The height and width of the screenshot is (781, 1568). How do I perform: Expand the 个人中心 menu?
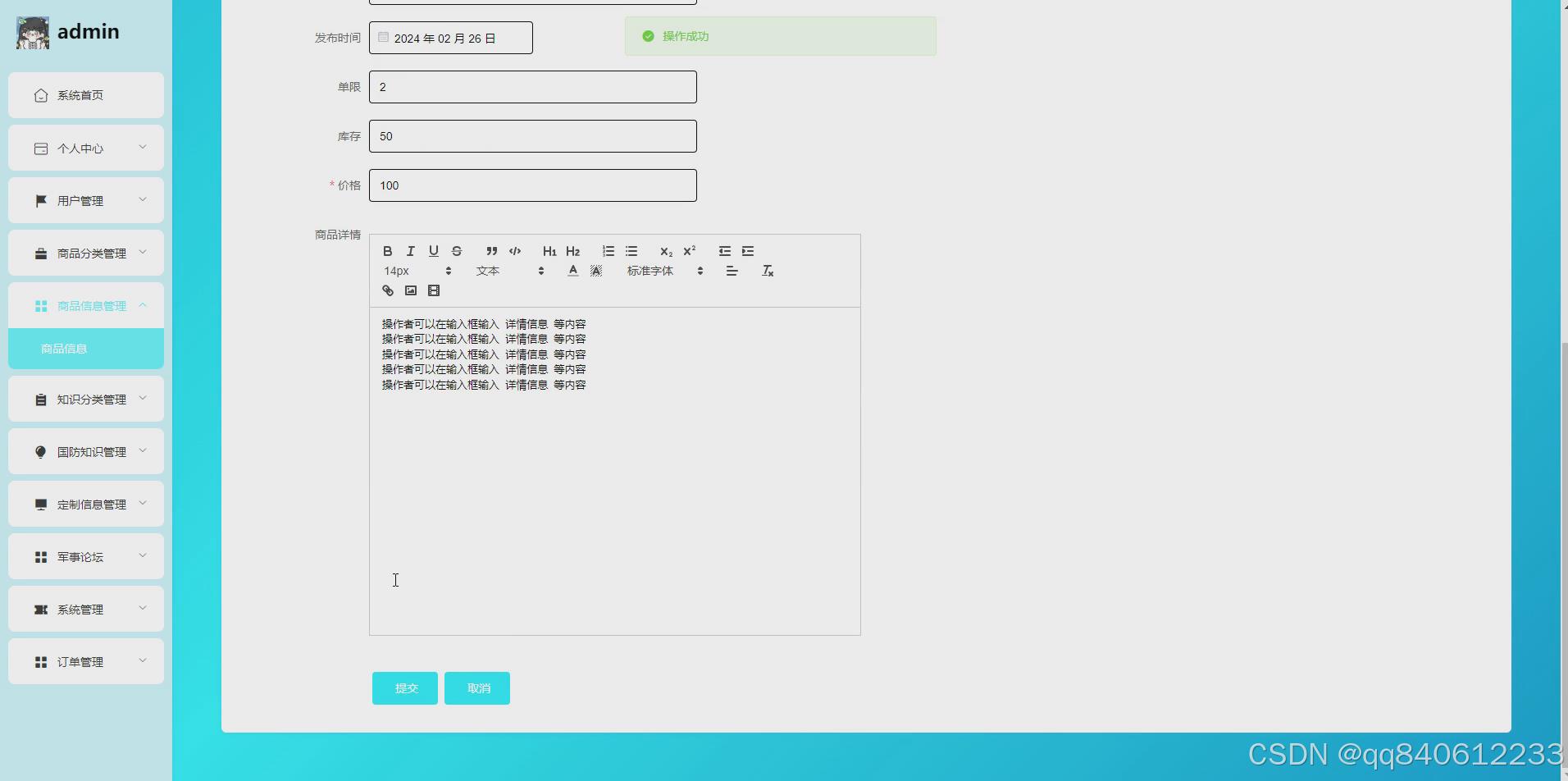[86, 148]
